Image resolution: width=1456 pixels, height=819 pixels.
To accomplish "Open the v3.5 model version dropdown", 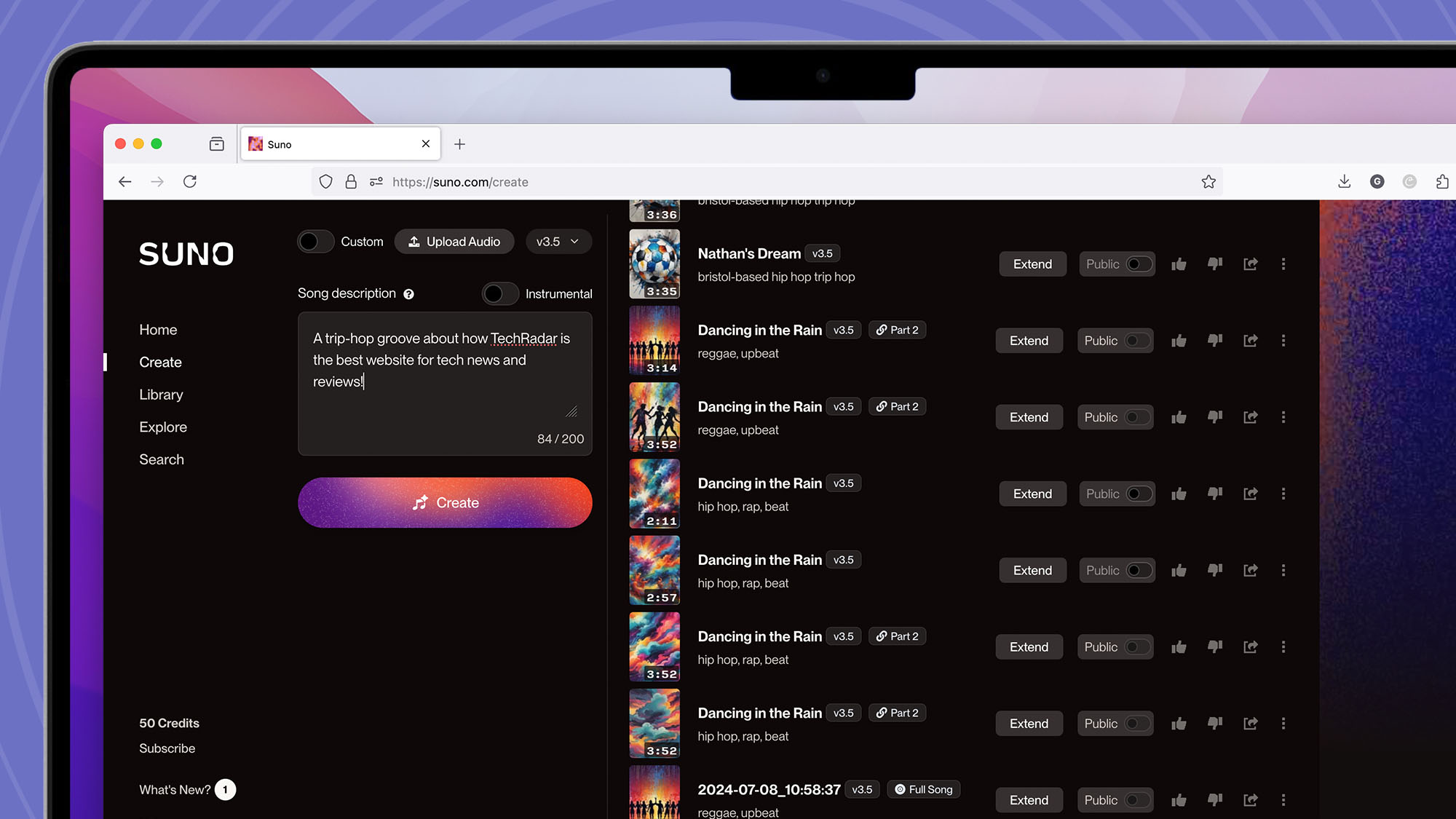I will [x=558, y=241].
